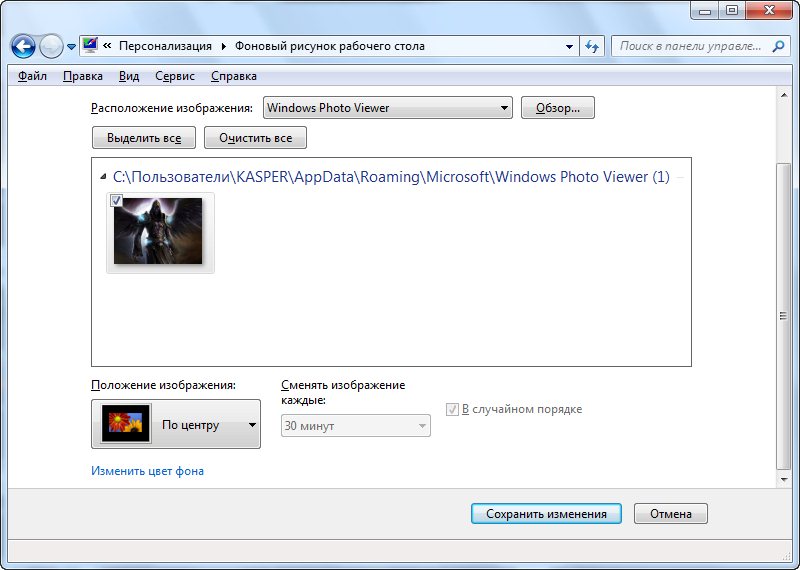This screenshot has height=570, width=800.
Task: Click scrollbar down arrow
Action: (x=784, y=480)
